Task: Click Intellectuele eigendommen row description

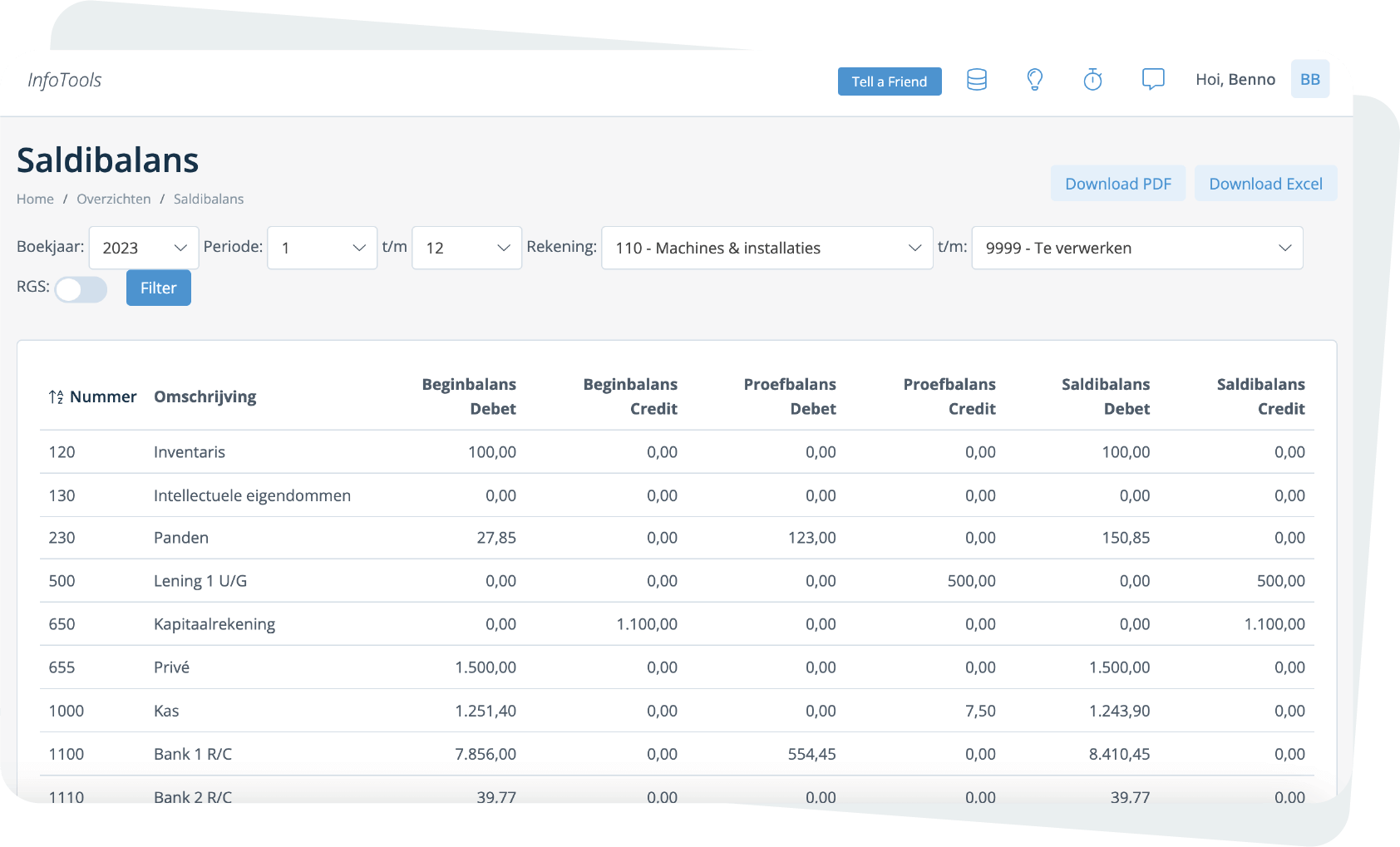Action: pos(252,495)
